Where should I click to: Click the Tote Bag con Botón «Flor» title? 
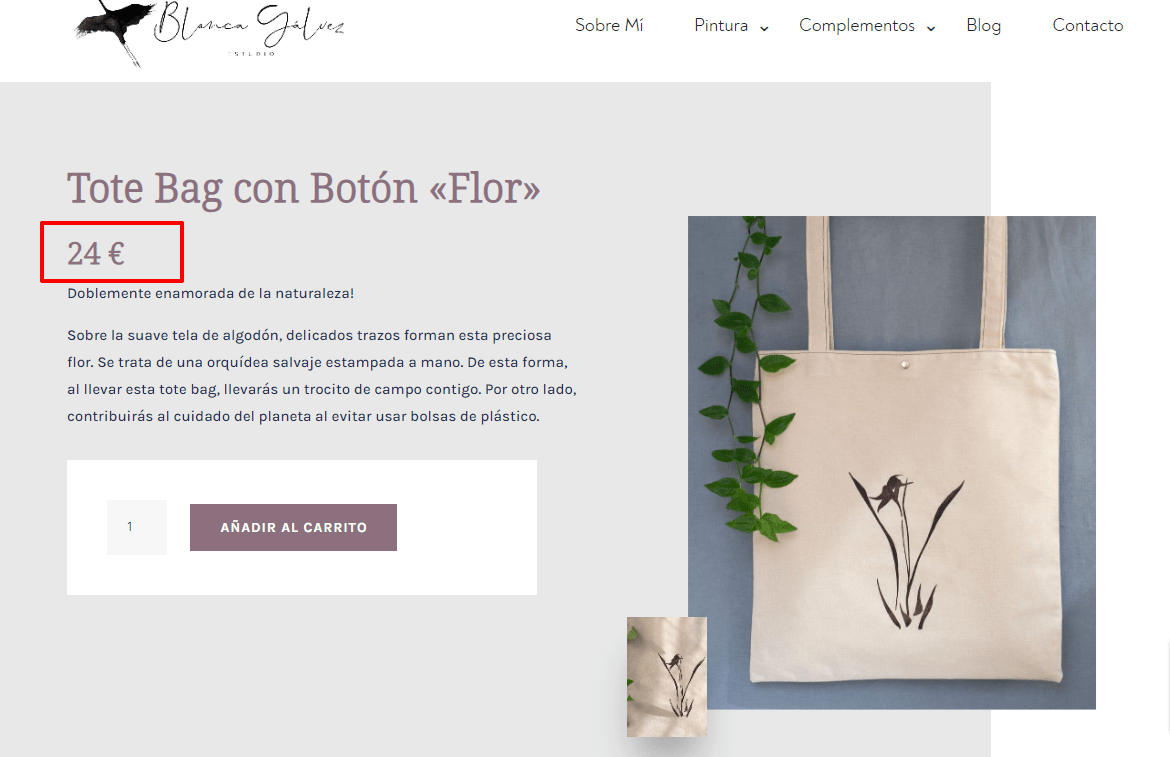(304, 188)
